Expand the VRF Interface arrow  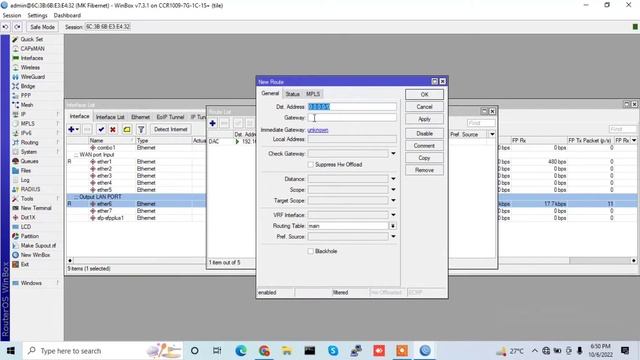pyautogui.click(x=393, y=215)
